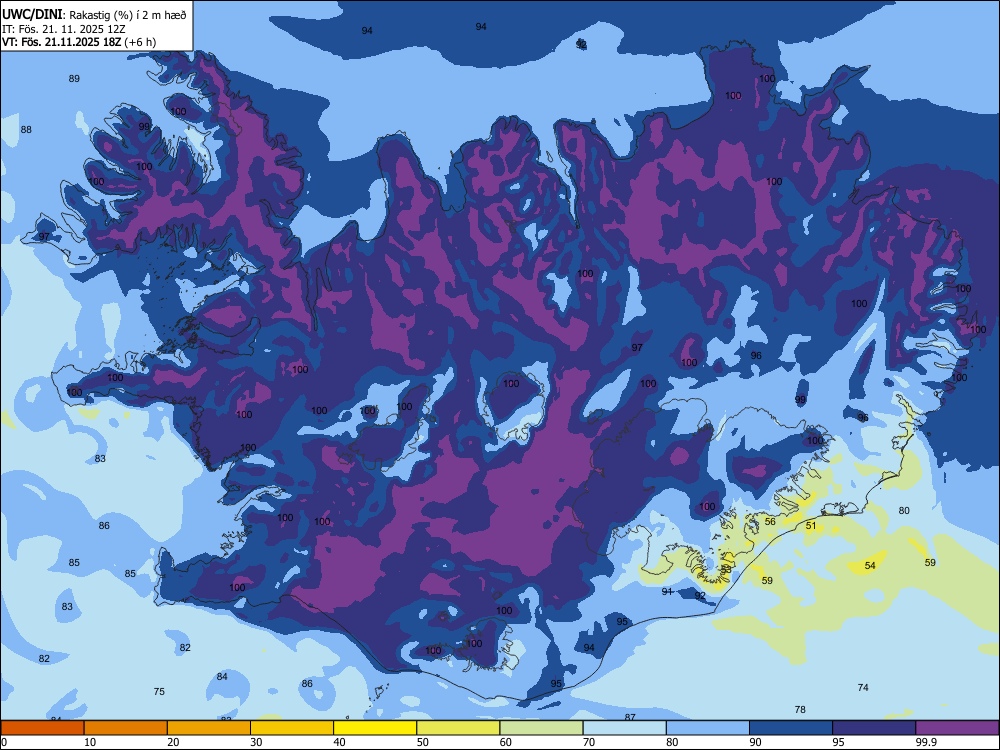Pick the bright yellow 40–50 legend swatch
The height and width of the screenshot is (750, 1000).
tap(375, 728)
